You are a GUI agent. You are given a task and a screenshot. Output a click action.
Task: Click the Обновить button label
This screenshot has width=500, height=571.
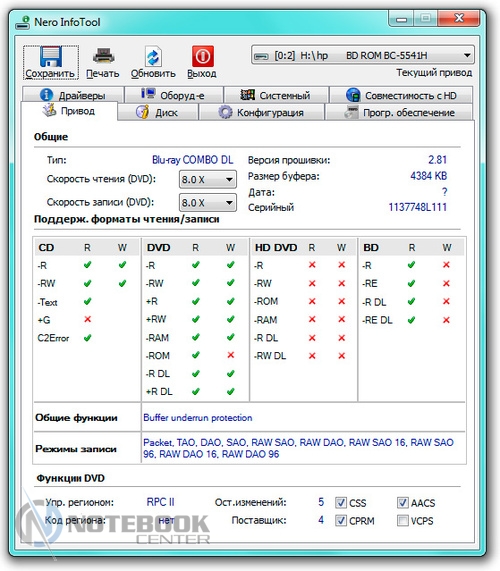(x=153, y=74)
